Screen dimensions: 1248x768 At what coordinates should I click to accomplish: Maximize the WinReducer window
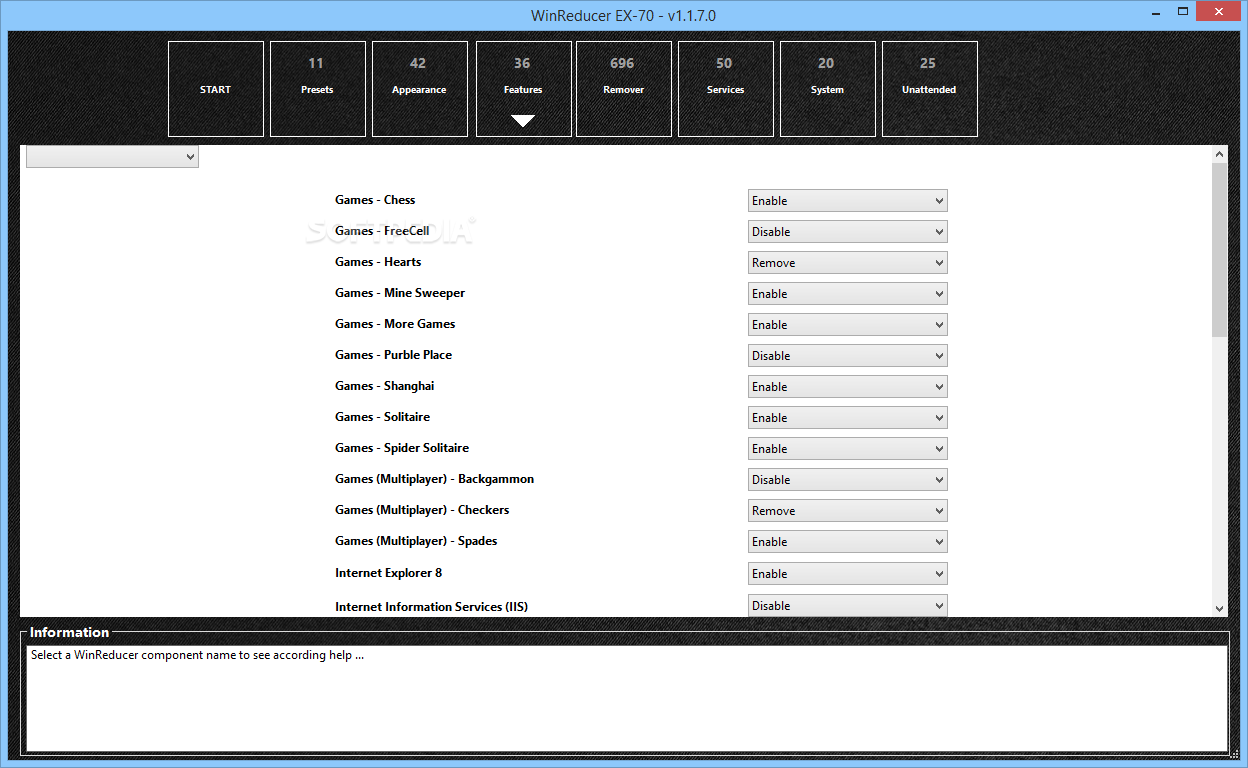pyautogui.click(x=1183, y=11)
